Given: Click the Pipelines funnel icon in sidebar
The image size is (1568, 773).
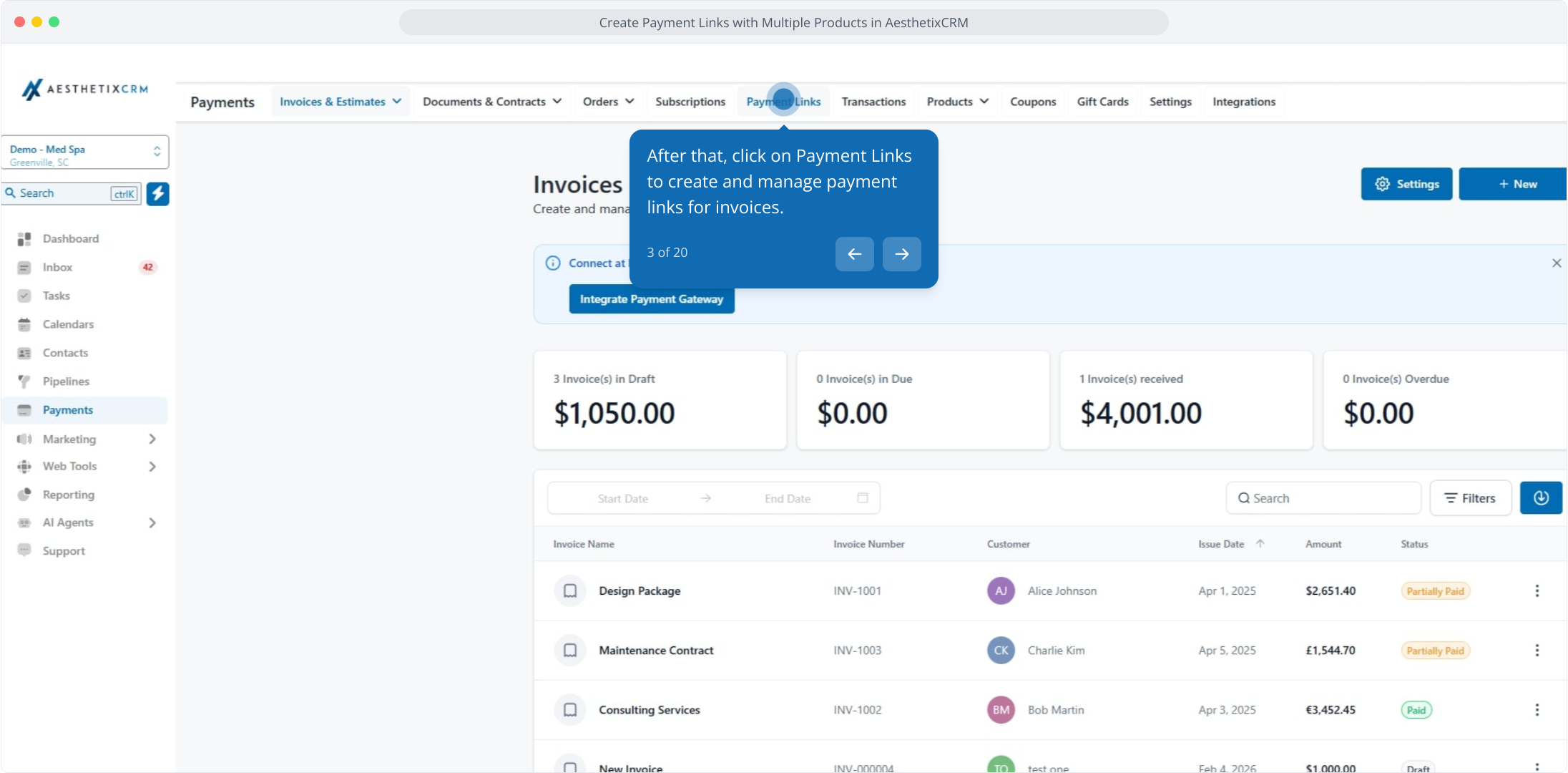Looking at the screenshot, I should [24, 381].
